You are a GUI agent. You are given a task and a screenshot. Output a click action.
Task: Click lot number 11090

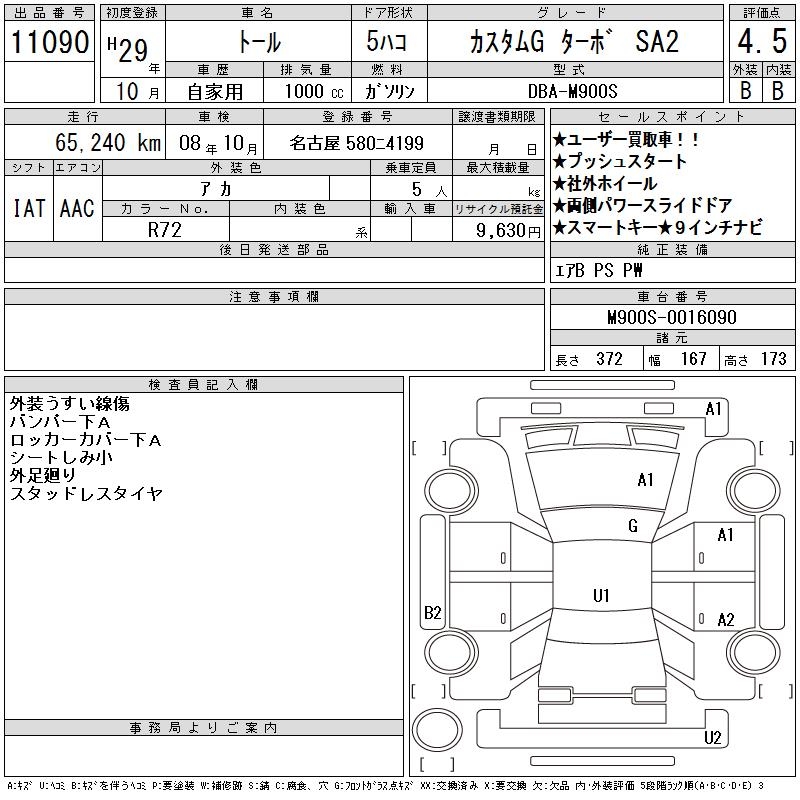[49, 42]
